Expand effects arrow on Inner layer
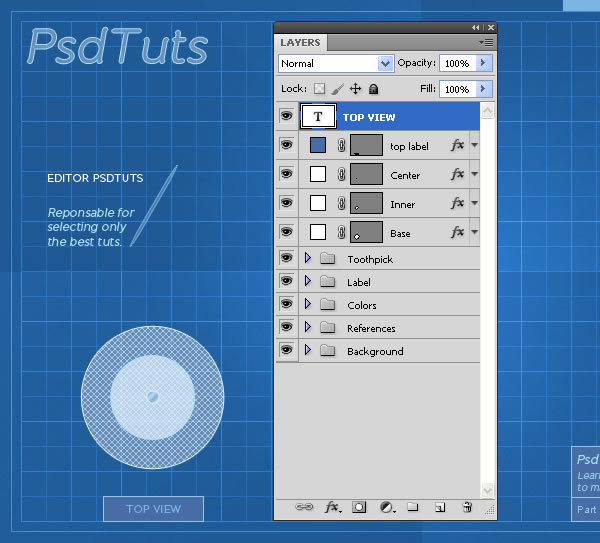600x543 pixels. point(474,203)
